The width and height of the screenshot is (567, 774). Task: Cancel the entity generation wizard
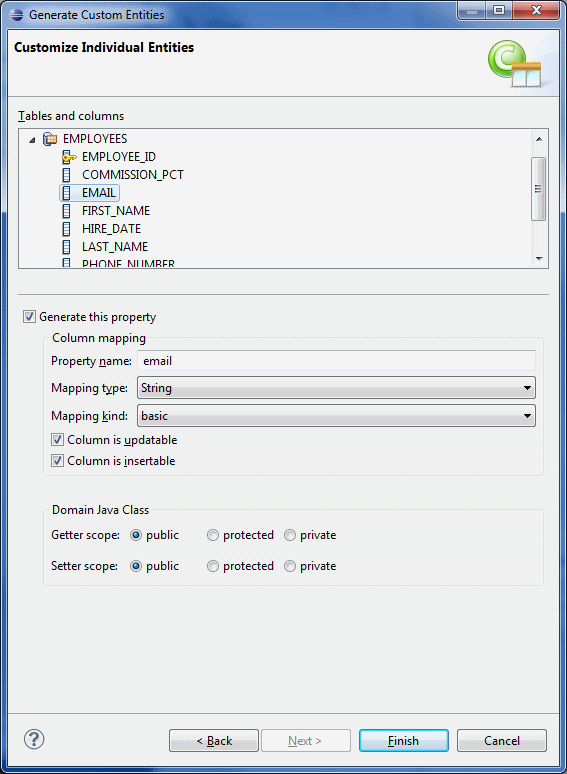[x=501, y=740]
